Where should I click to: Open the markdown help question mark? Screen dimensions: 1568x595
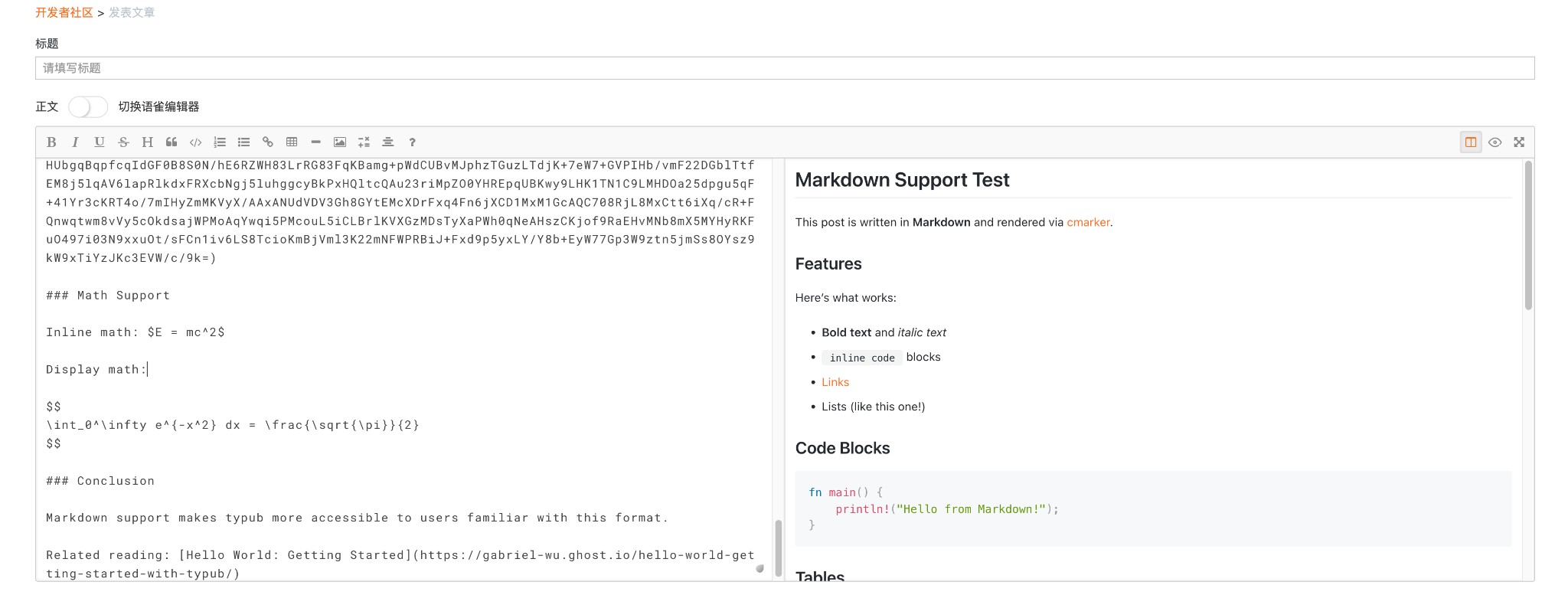point(412,142)
